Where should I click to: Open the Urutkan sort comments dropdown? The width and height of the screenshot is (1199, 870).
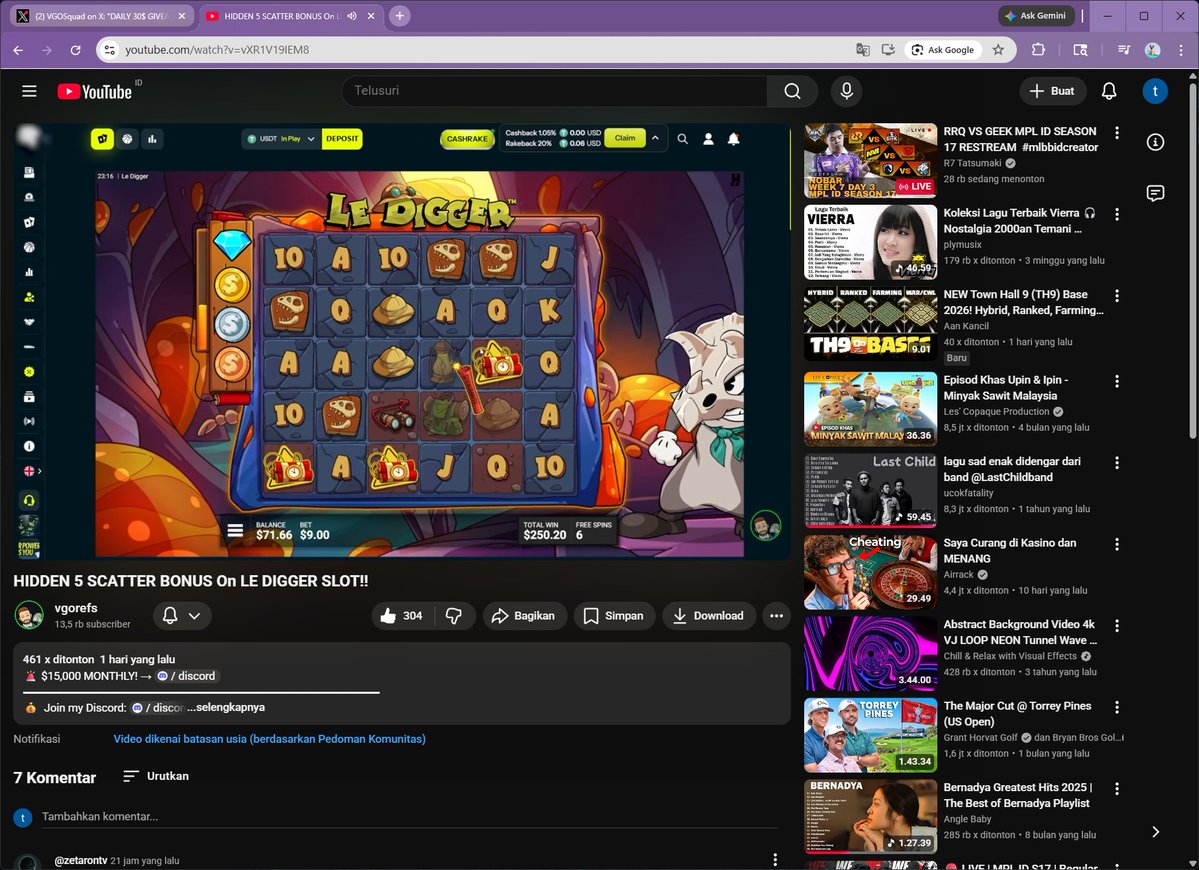[156, 776]
